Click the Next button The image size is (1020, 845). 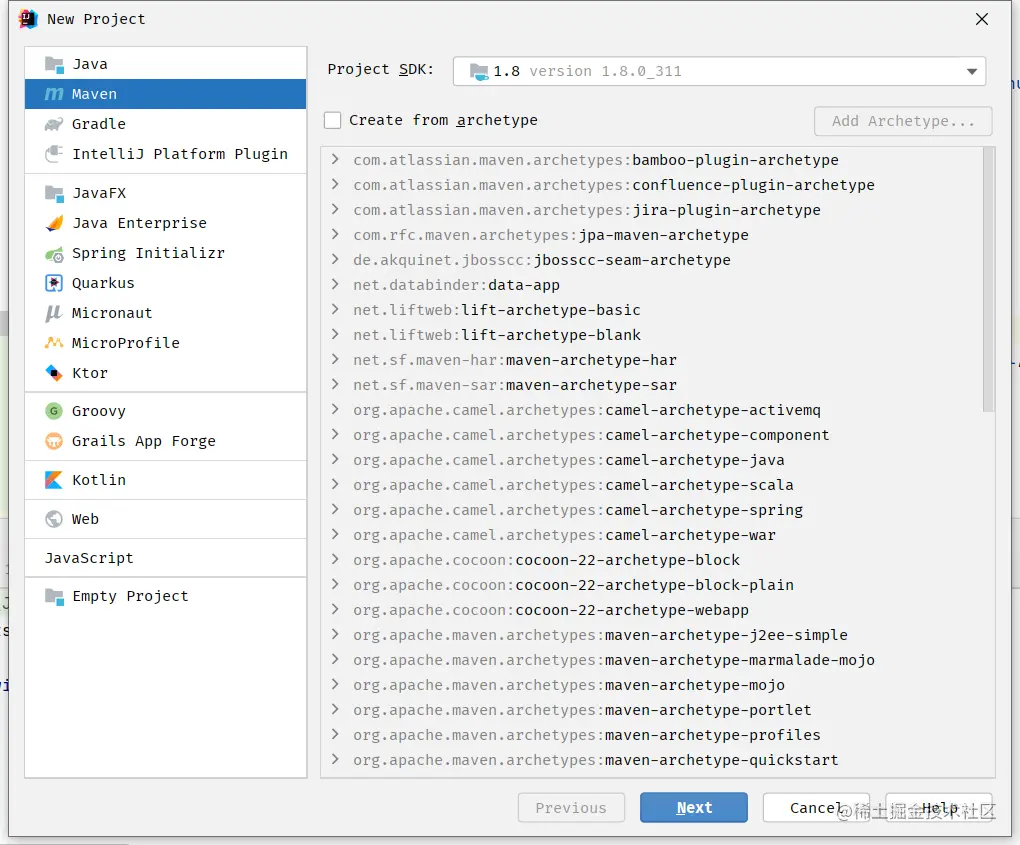pyautogui.click(x=693, y=808)
